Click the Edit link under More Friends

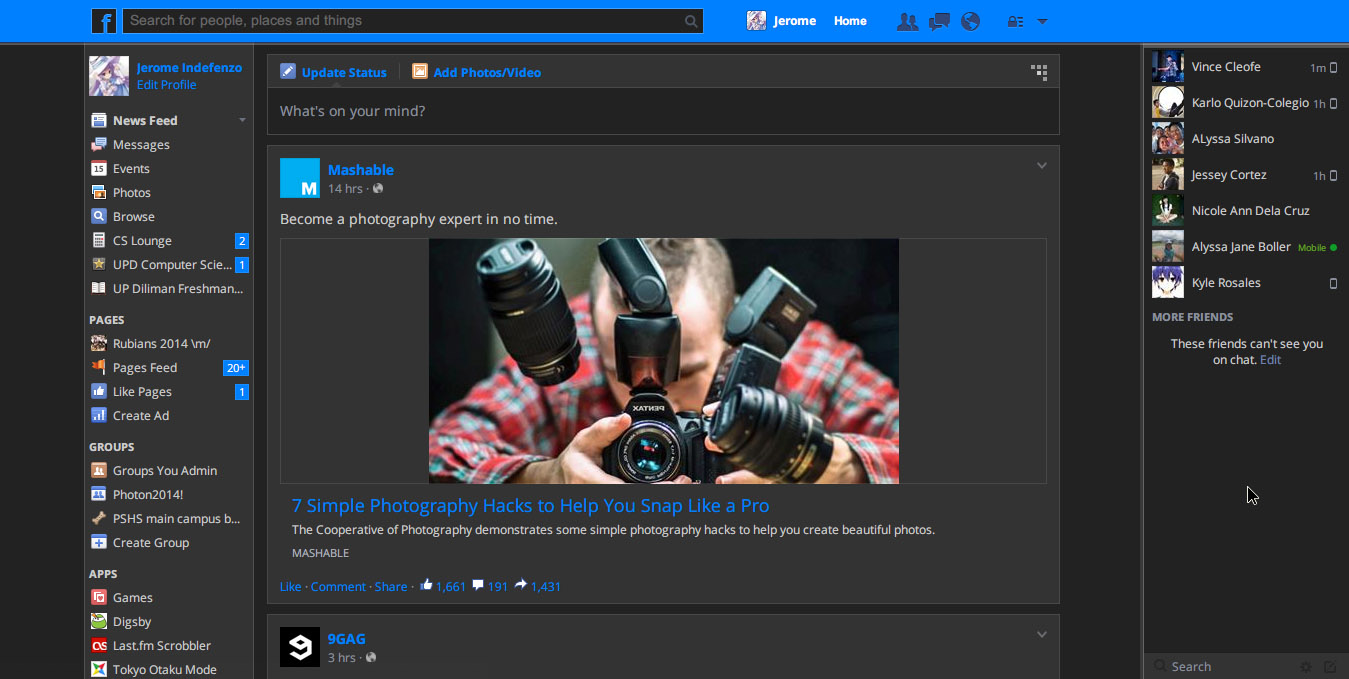click(1270, 360)
